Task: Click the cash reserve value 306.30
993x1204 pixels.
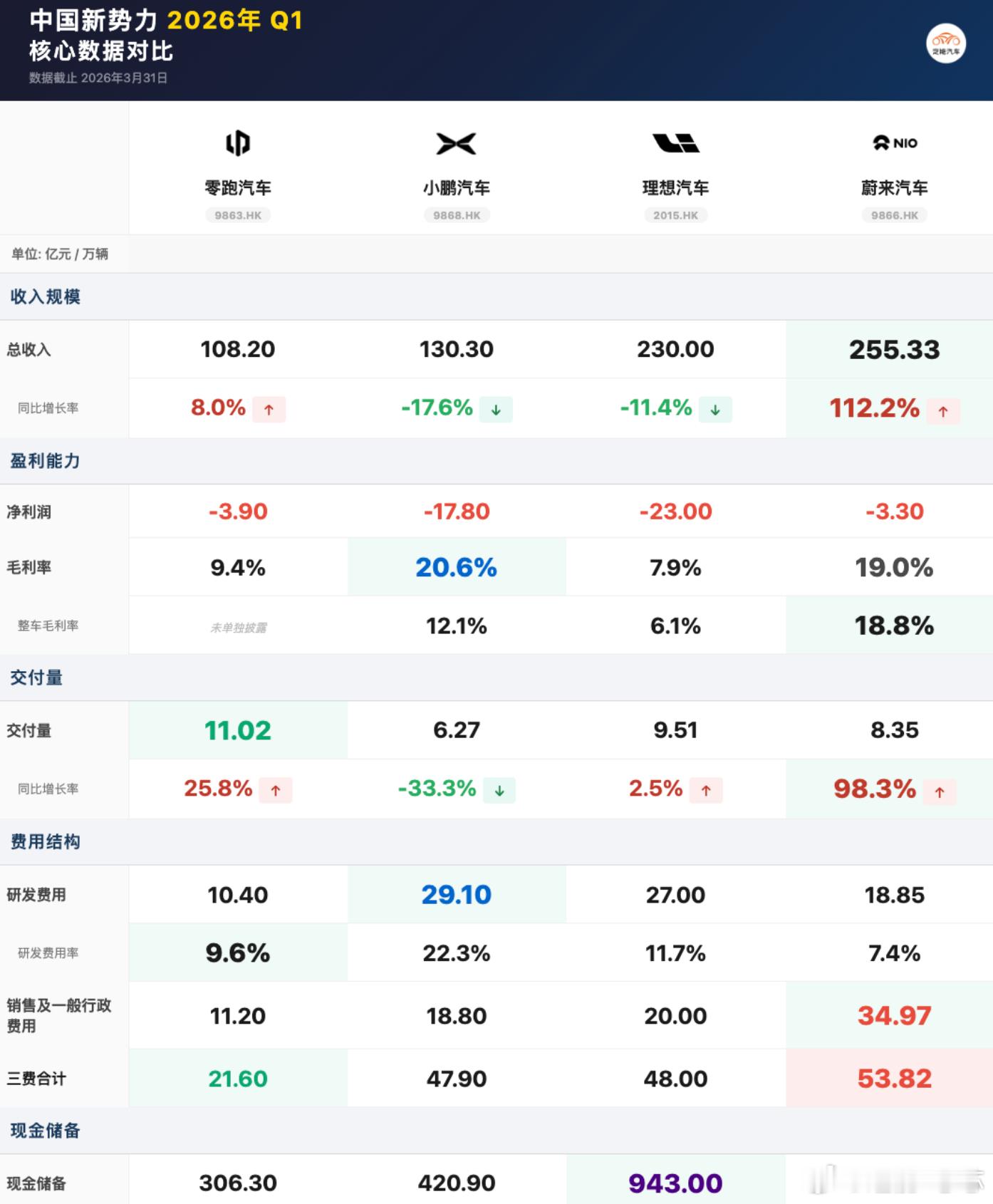Action: [x=238, y=1183]
